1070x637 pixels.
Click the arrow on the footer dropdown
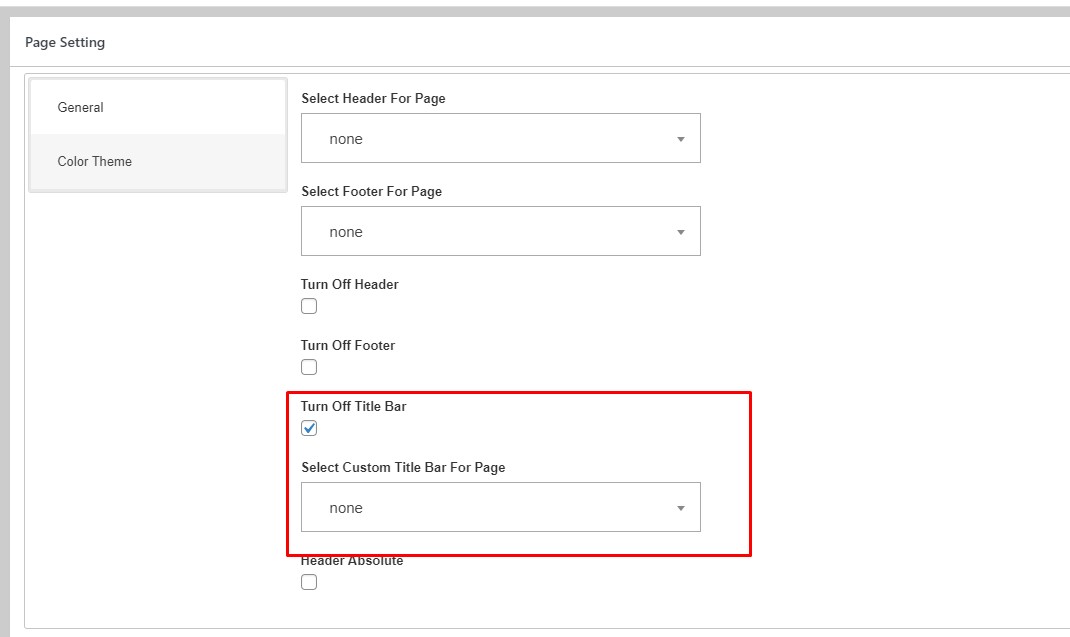681,232
